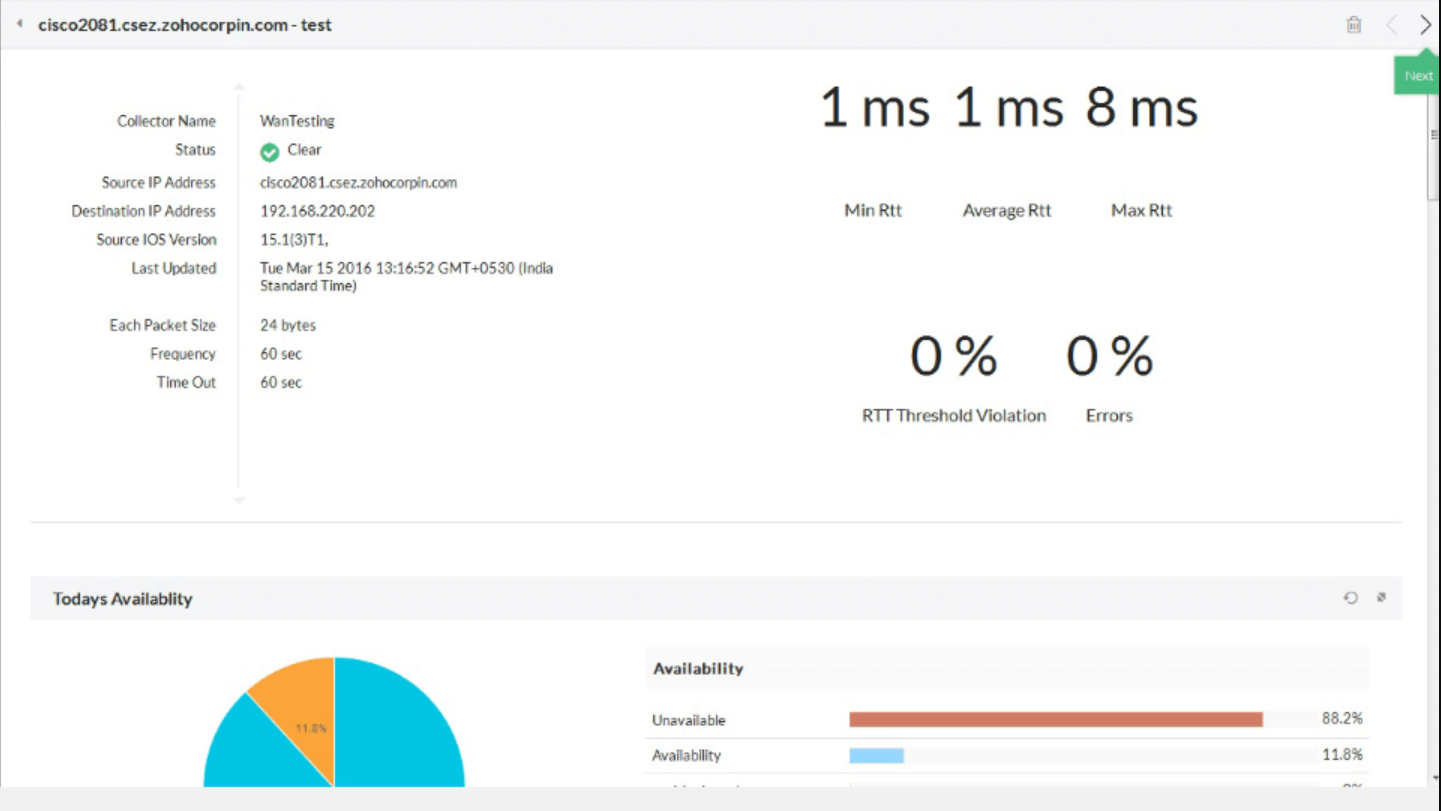The height and width of the screenshot is (811, 1441).
Task: Go to the next monitor with the right chevron
Action: tap(1425, 25)
